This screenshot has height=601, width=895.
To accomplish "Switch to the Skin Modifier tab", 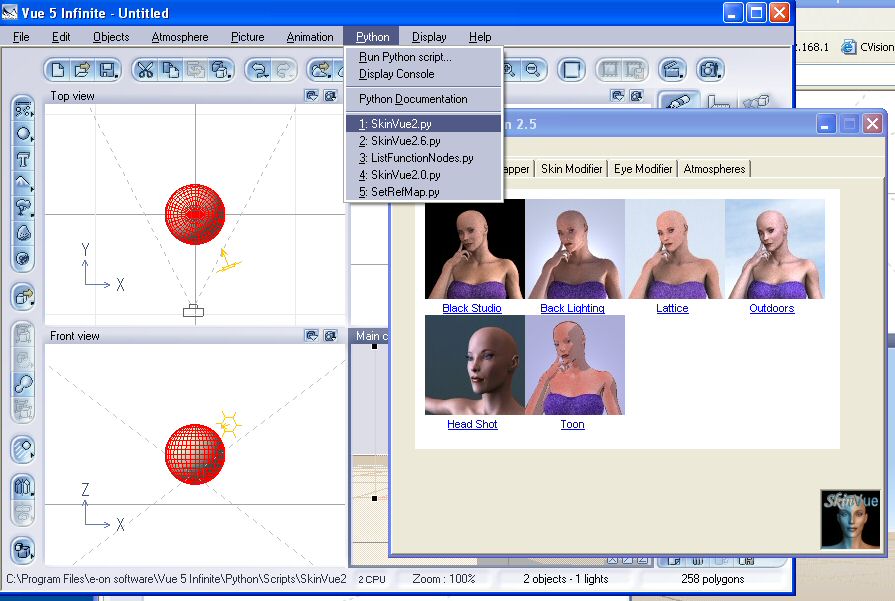I will click(571, 169).
